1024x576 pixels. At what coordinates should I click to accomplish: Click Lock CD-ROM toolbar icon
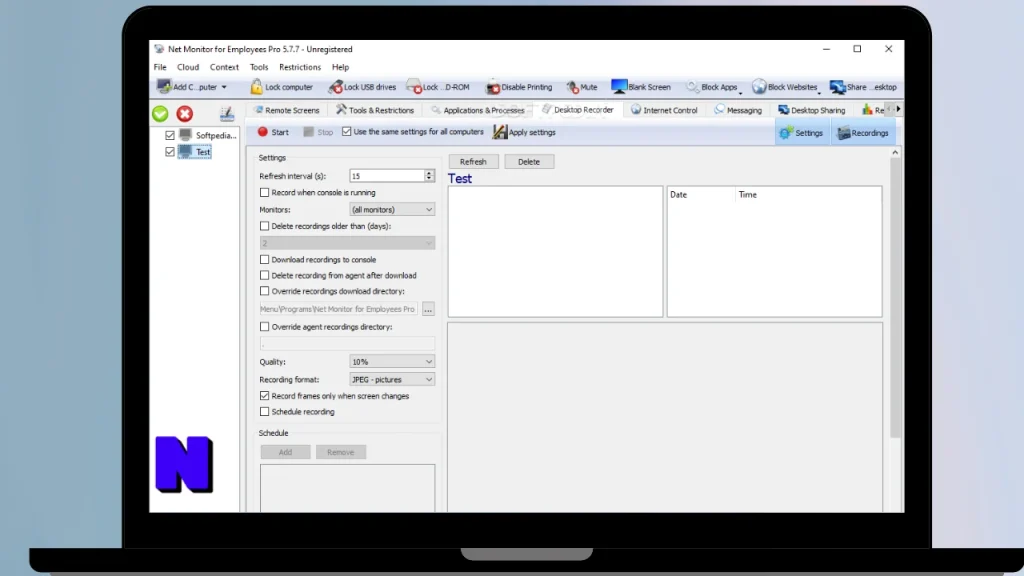tap(414, 87)
